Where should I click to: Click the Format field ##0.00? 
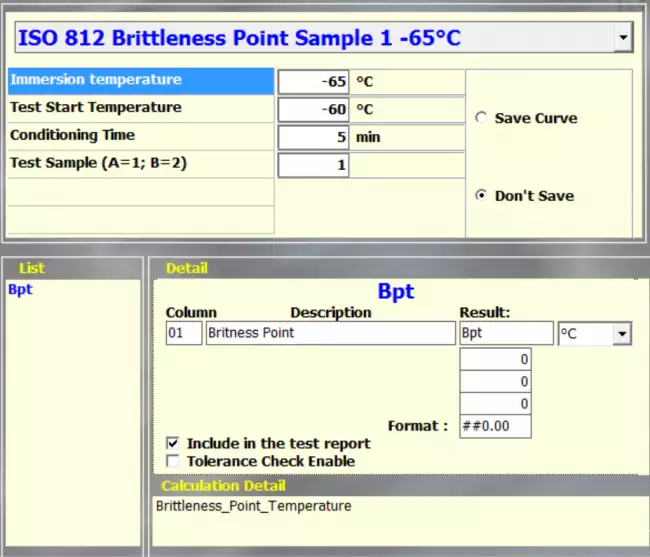495,427
